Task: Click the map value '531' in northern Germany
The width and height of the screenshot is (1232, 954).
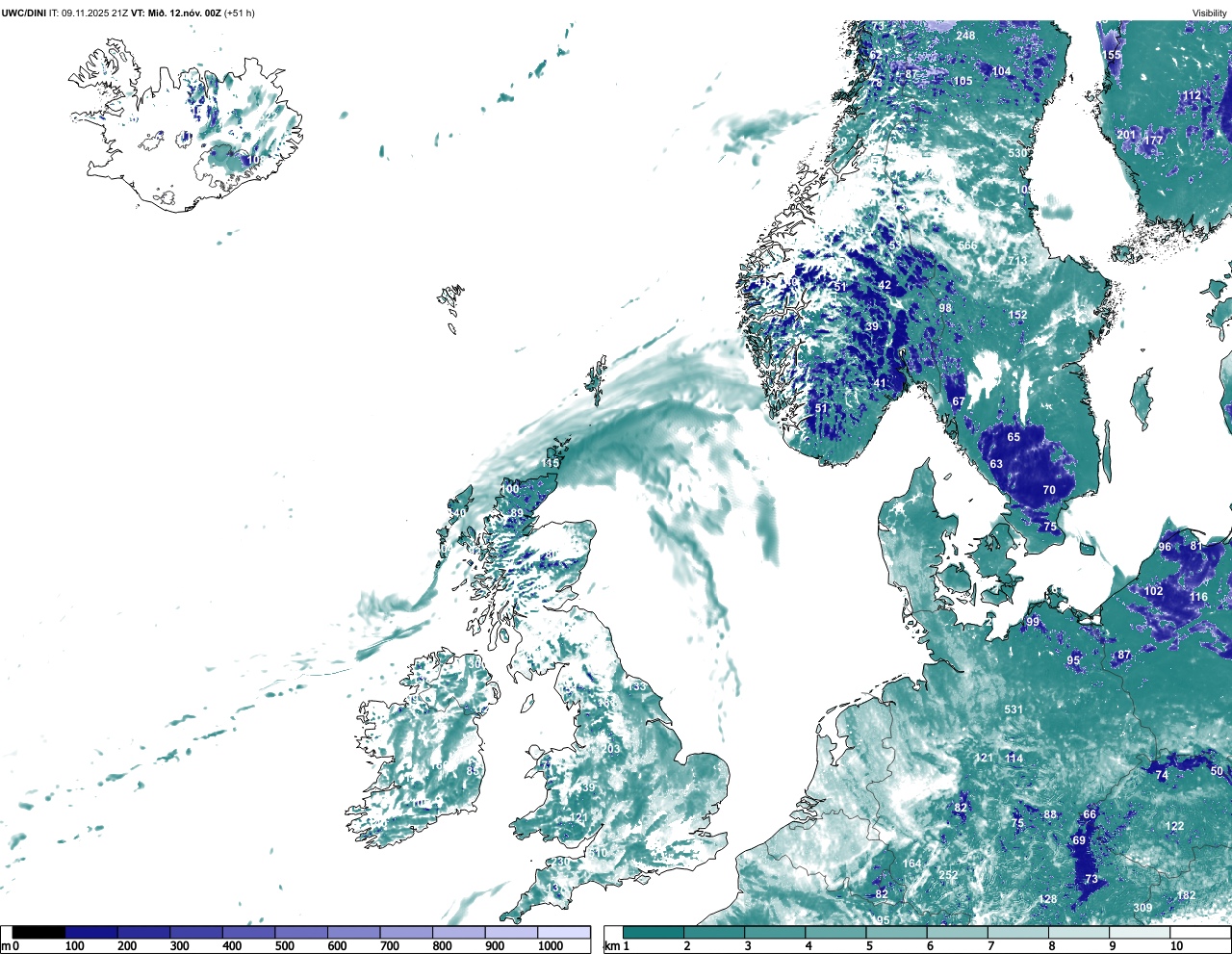Action: (x=1014, y=709)
